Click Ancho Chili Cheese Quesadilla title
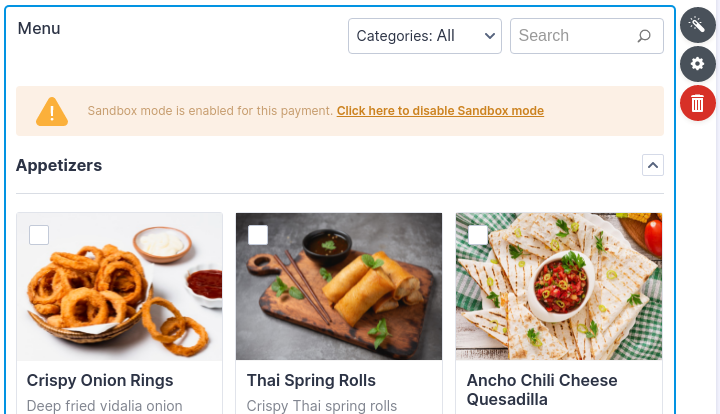This screenshot has width=720, height=414. (x=542, y=389)
